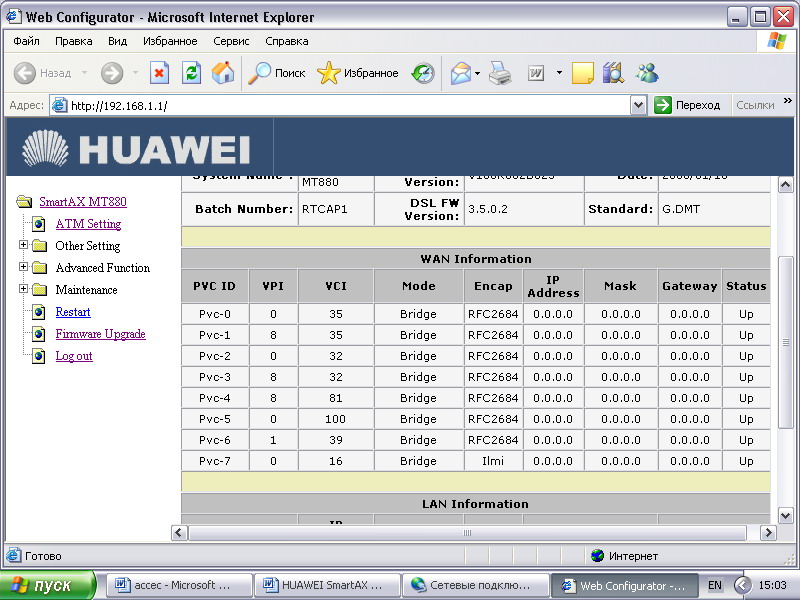800x600 pixels.
Task: Go back with the Назад arrow button
Action: click(42, 73)
